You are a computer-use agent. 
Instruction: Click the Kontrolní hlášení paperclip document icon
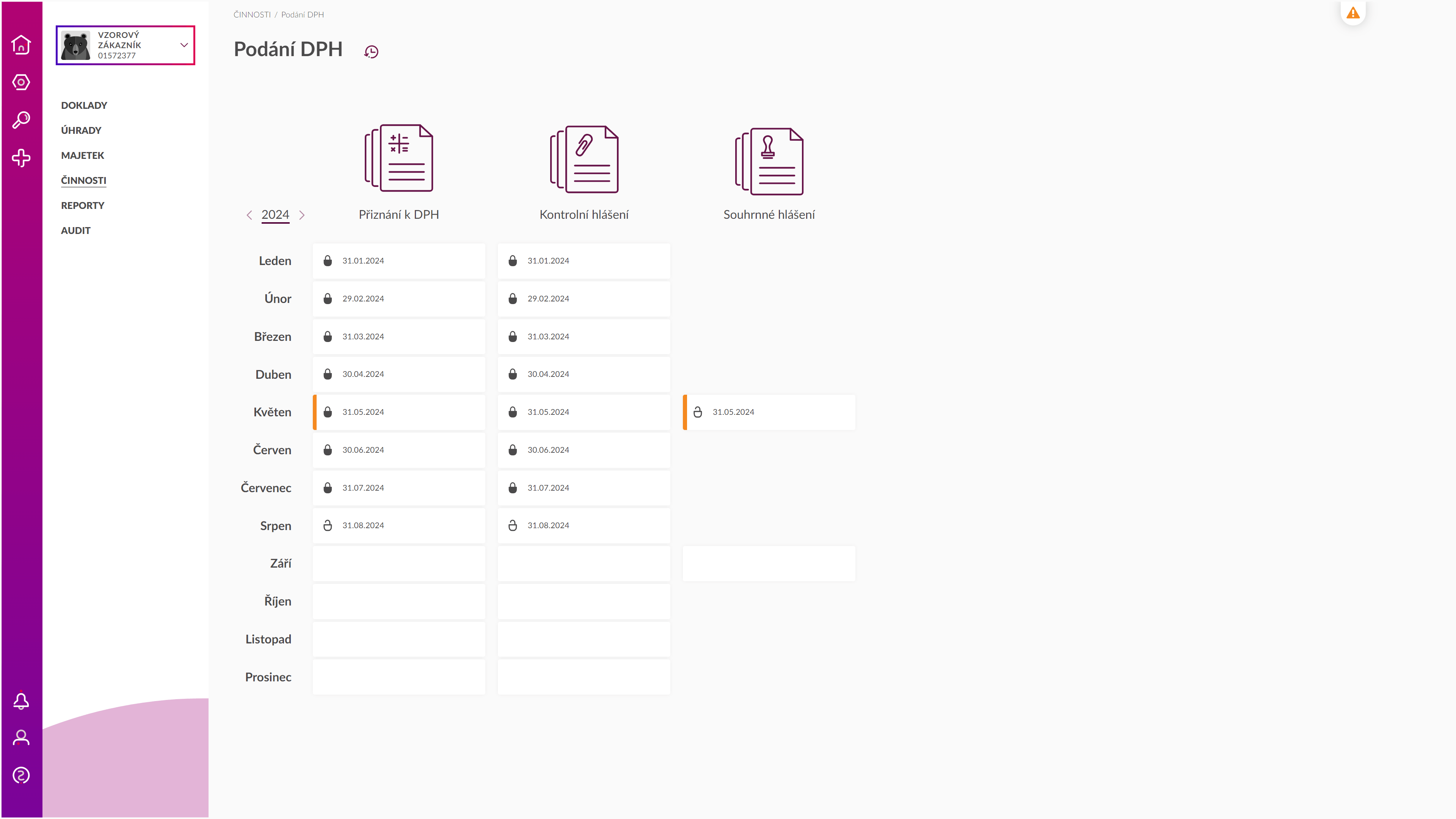[584, 159]
